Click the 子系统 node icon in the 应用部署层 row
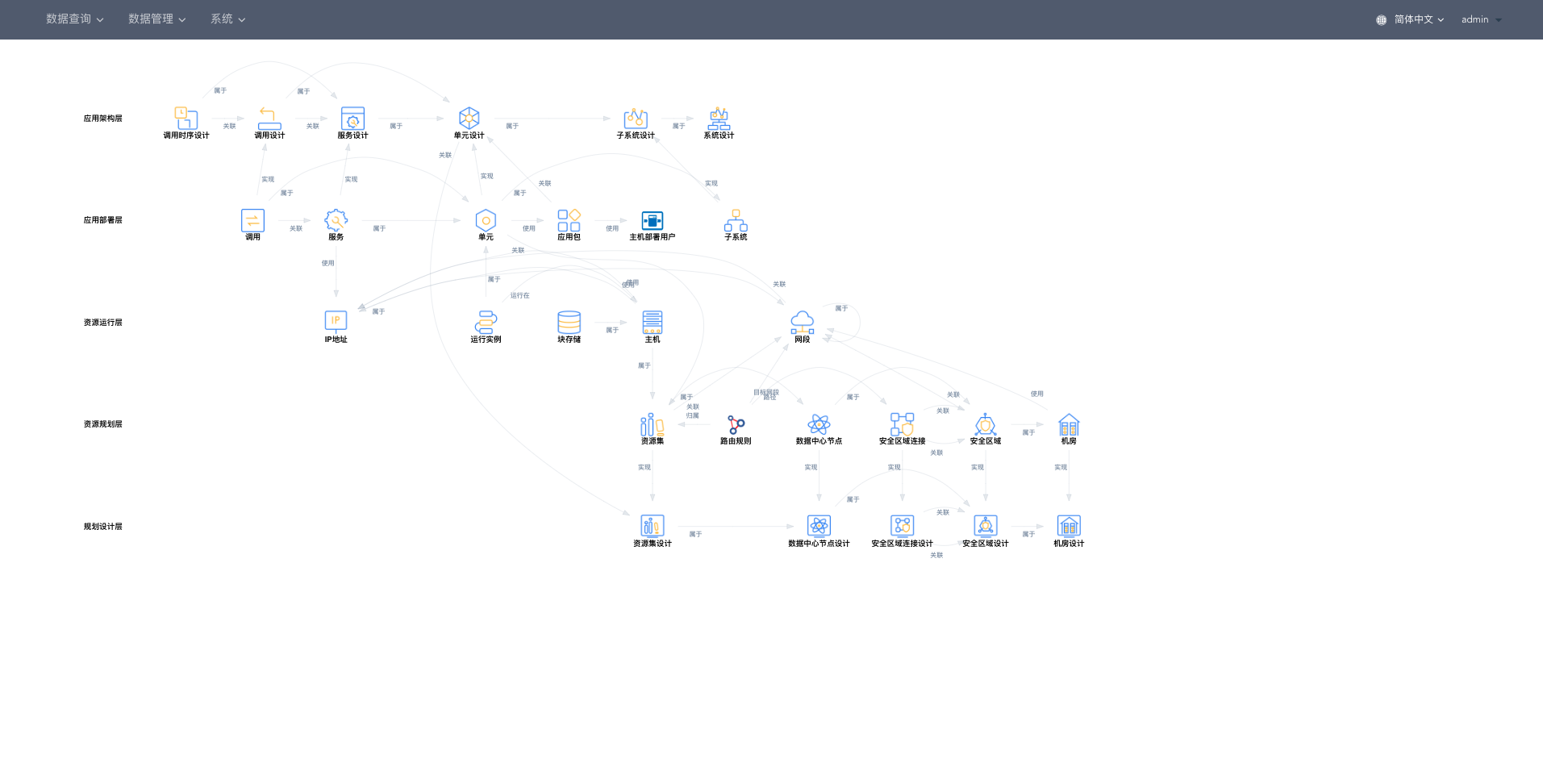This screenshot has height=784, width=1543. (736, 220)
